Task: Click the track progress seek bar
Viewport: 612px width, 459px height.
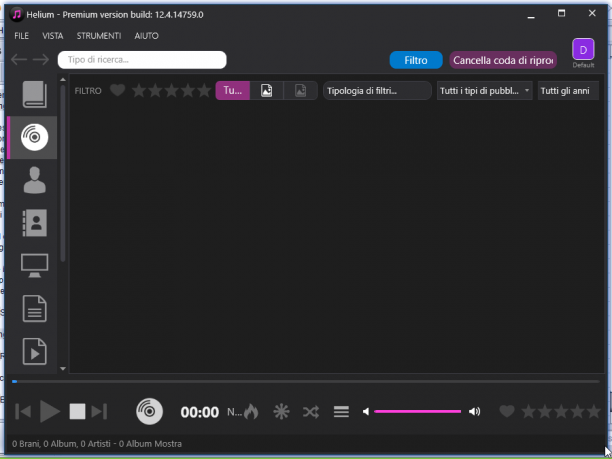Action: 306,381
